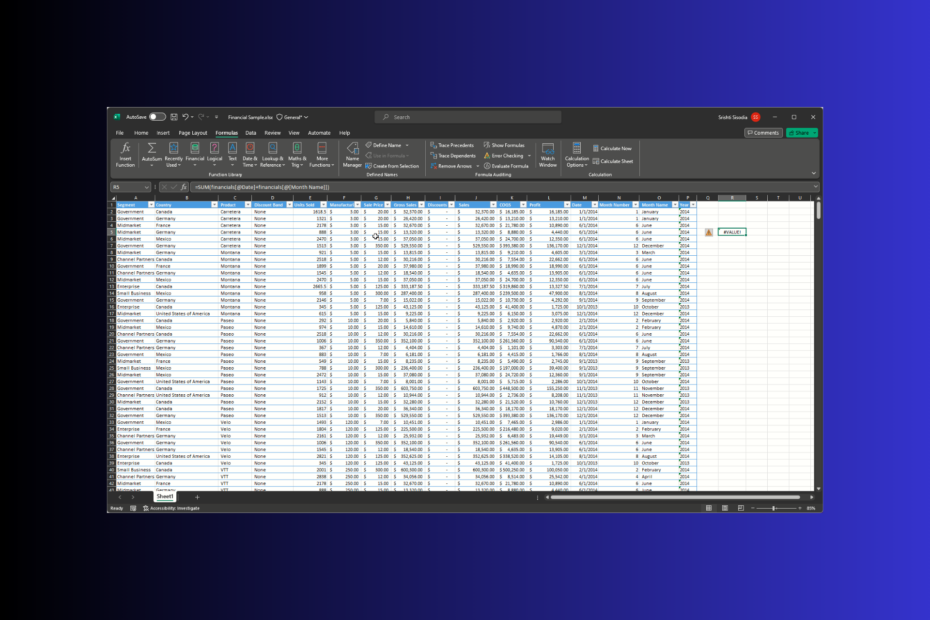Expand the AutoSum dropdown
This screenshot has width=930, height=620.
tap(151, 165)
